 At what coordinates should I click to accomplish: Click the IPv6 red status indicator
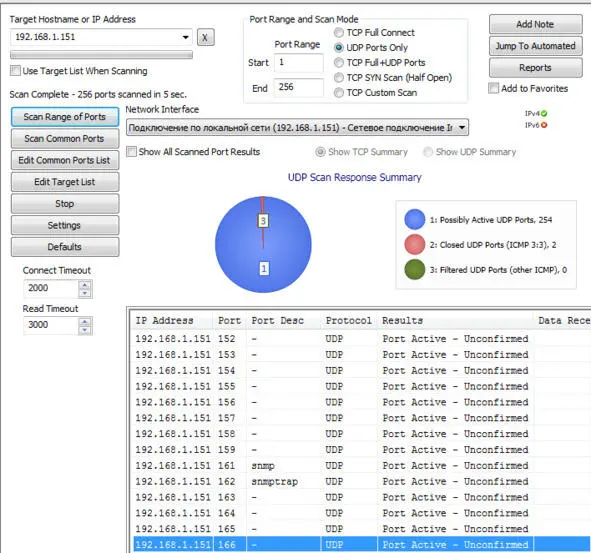click(x=544, y=125)
